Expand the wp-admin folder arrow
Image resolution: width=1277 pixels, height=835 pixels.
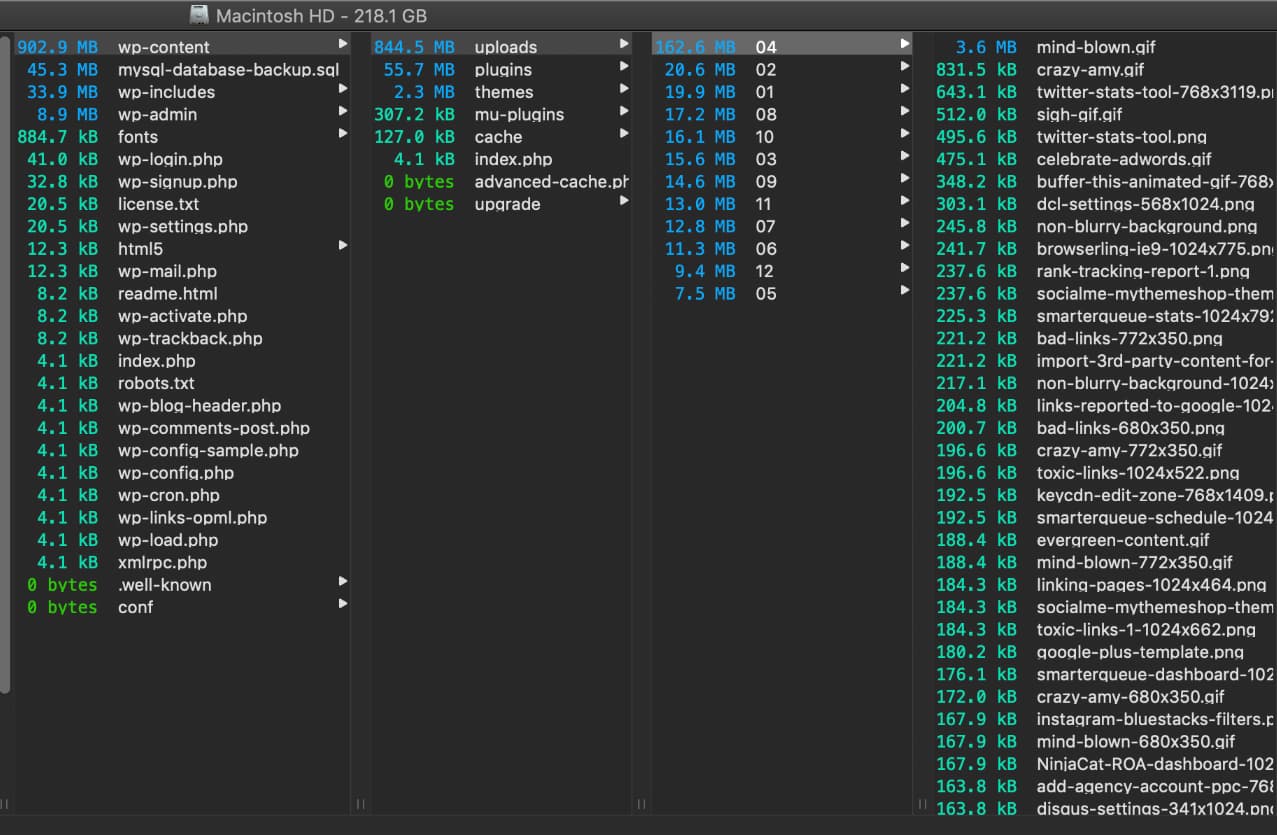coord(343,113)
